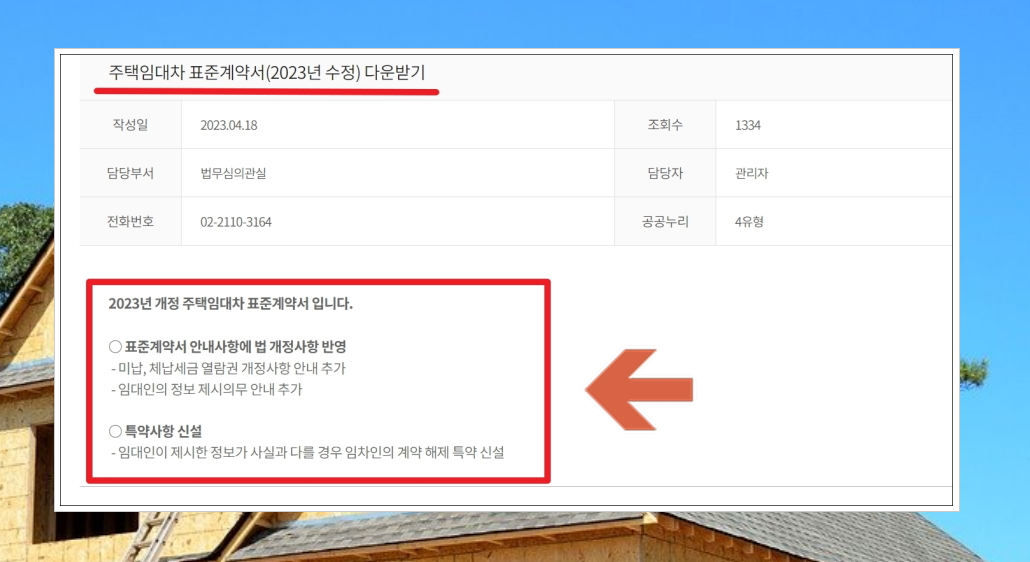Select the 담당부서 label cell
The width and height of the screenshot is (1030, 562).
click(131, 173)
